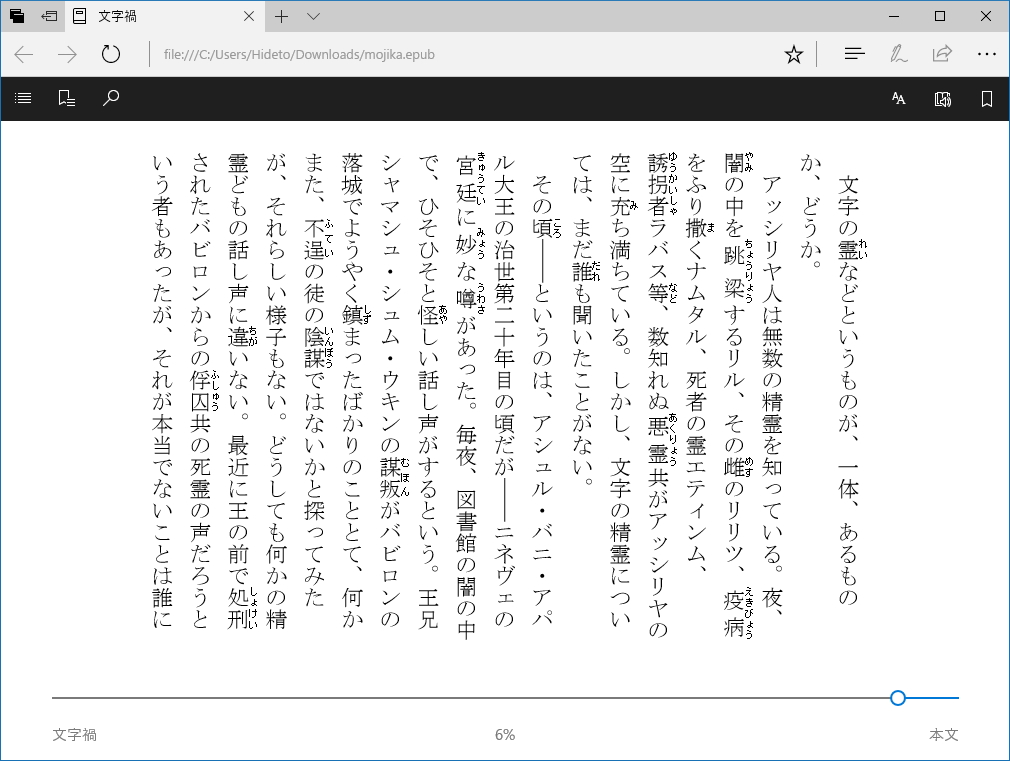Expand the tab preview chevron

(313, 17)
